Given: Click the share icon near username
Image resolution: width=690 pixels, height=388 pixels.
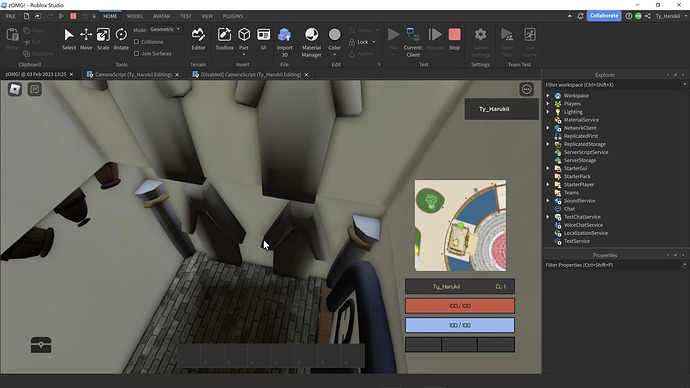Looking at the screenshot, I should click(x=648, y=16).
